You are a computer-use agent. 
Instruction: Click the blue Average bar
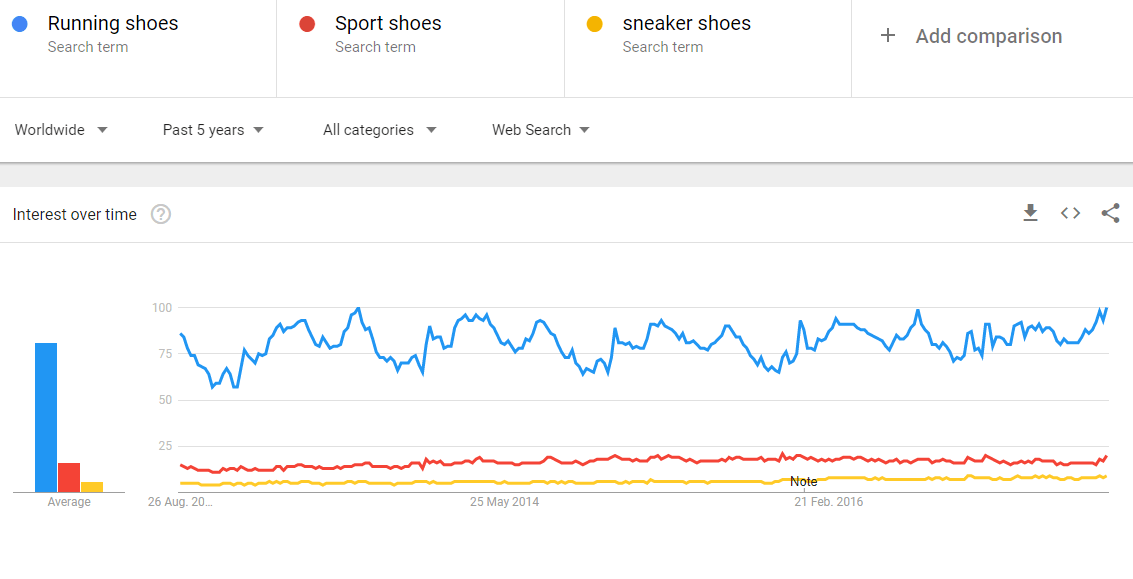(46, 418)
